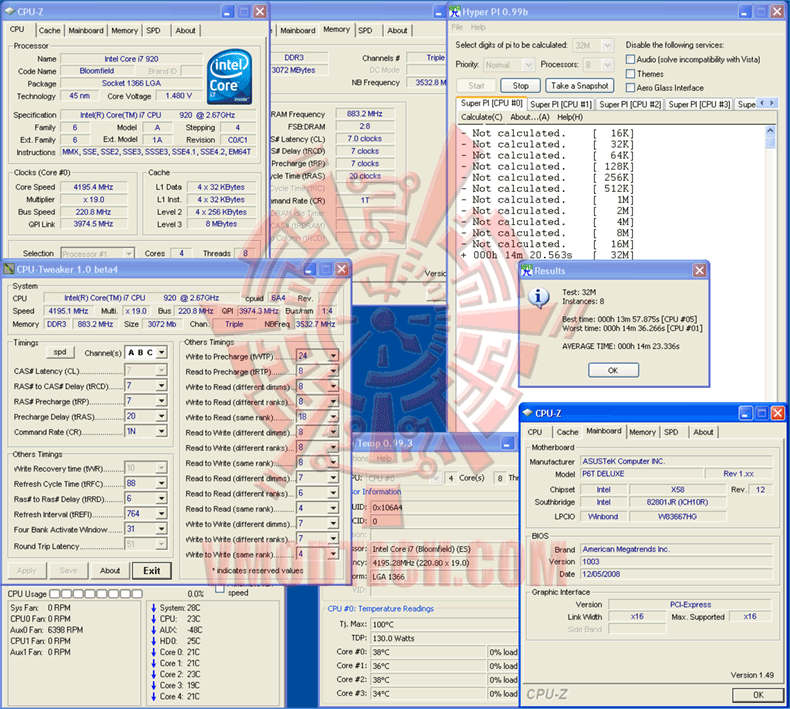Open the Calculate(C) menu in Super PI
Screen dimensions: 790x709
point(482,117)
